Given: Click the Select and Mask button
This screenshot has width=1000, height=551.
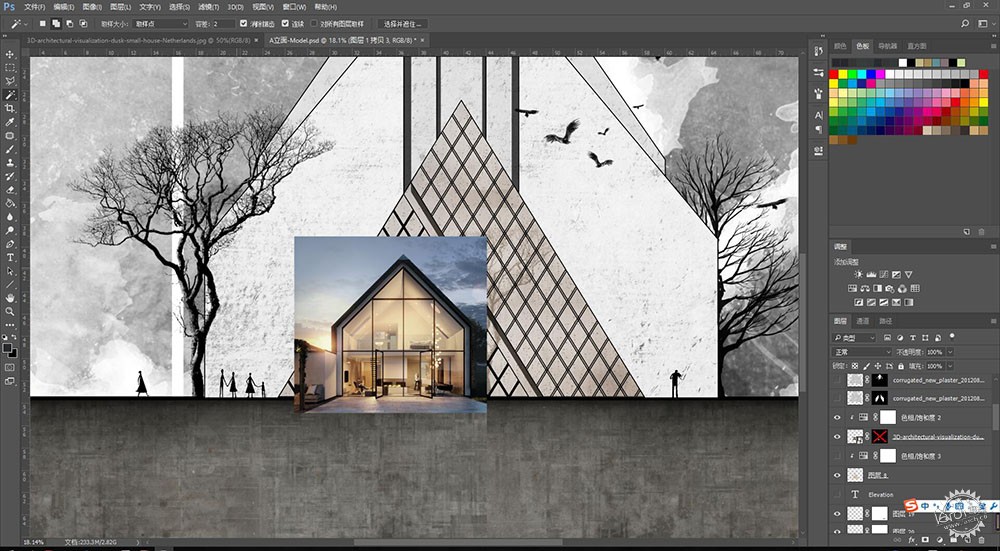Looking at the screenshot, I should [402, 24].
